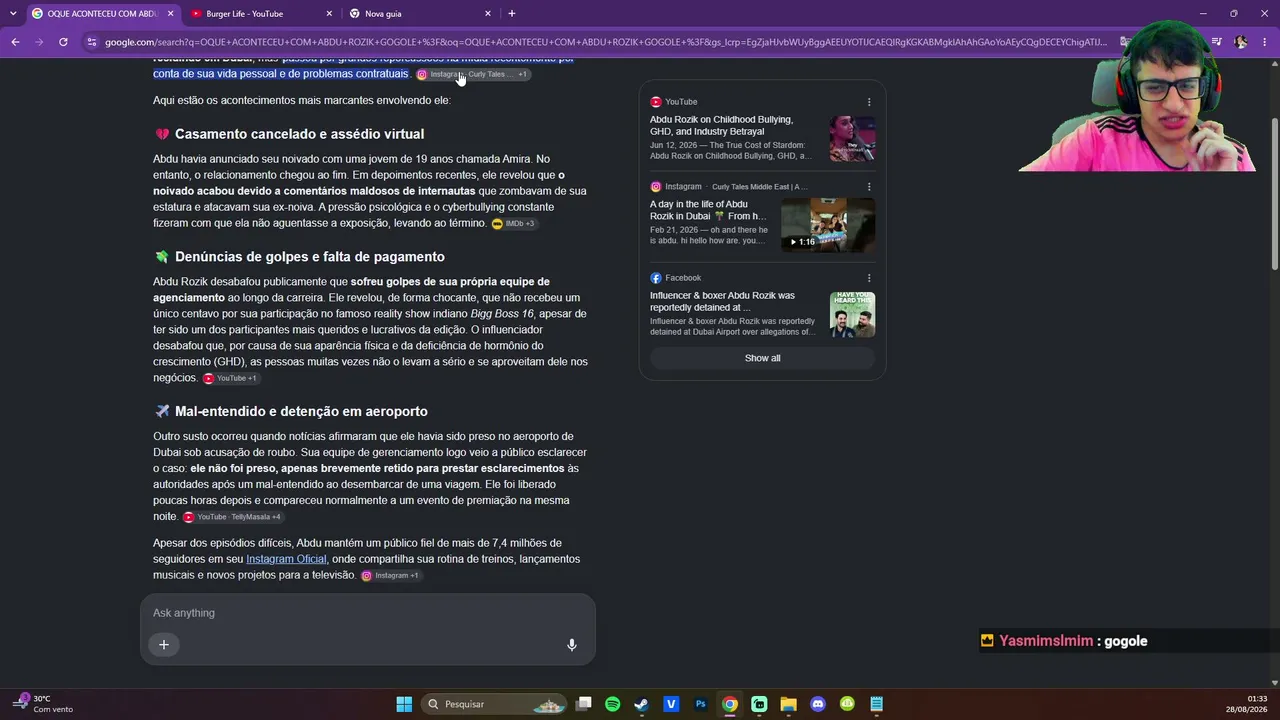
Task: Close the Nova guia tab
Action: [488, 14]
